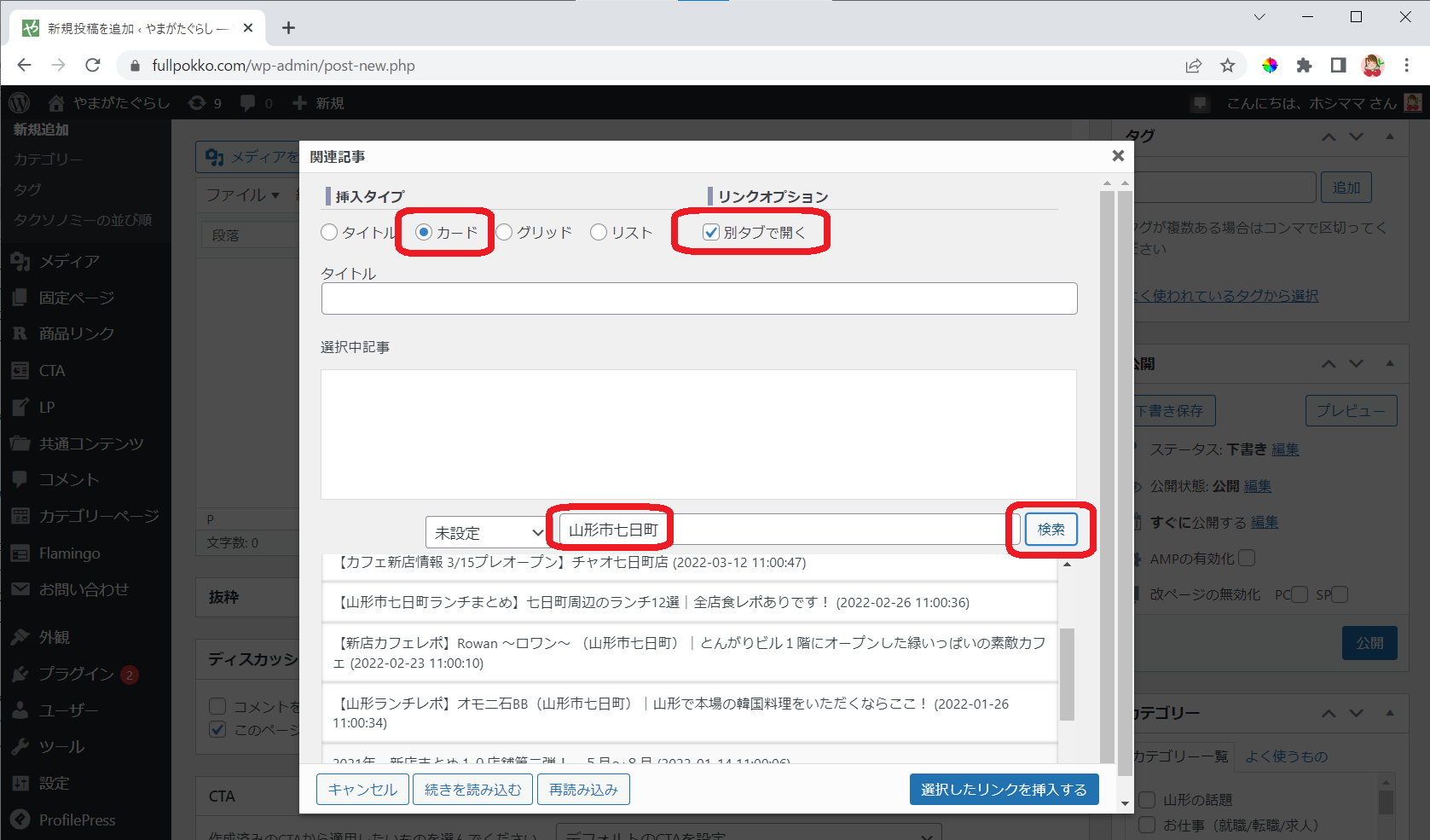Click the results list scrollbar thumb
1430x840 pixels.
pos(1067,674)
